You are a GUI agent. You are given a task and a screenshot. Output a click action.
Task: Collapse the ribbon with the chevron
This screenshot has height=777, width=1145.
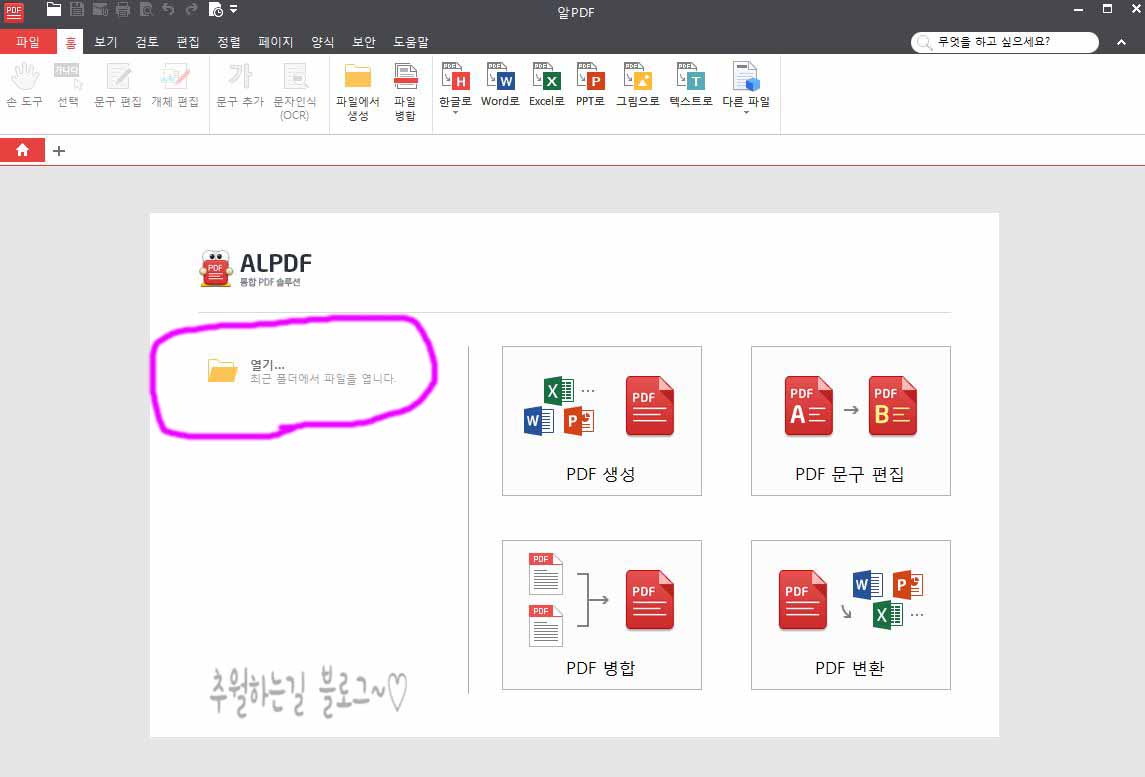1121,42
